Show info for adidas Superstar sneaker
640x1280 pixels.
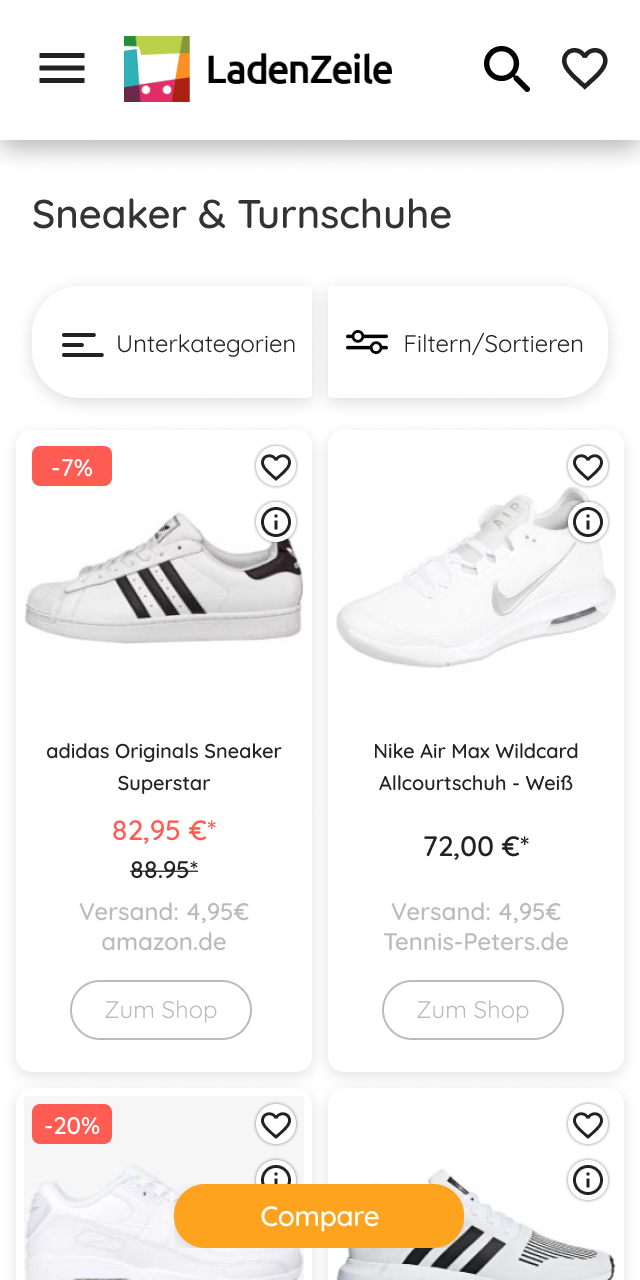(276, 521)
